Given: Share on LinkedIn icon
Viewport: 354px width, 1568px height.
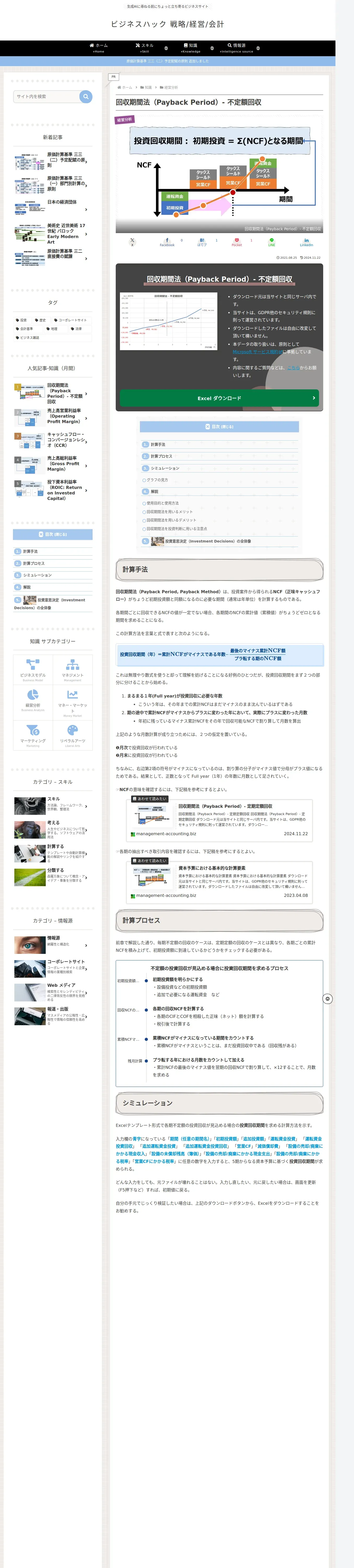Looking at the screenshot, I should click(306, 242).
